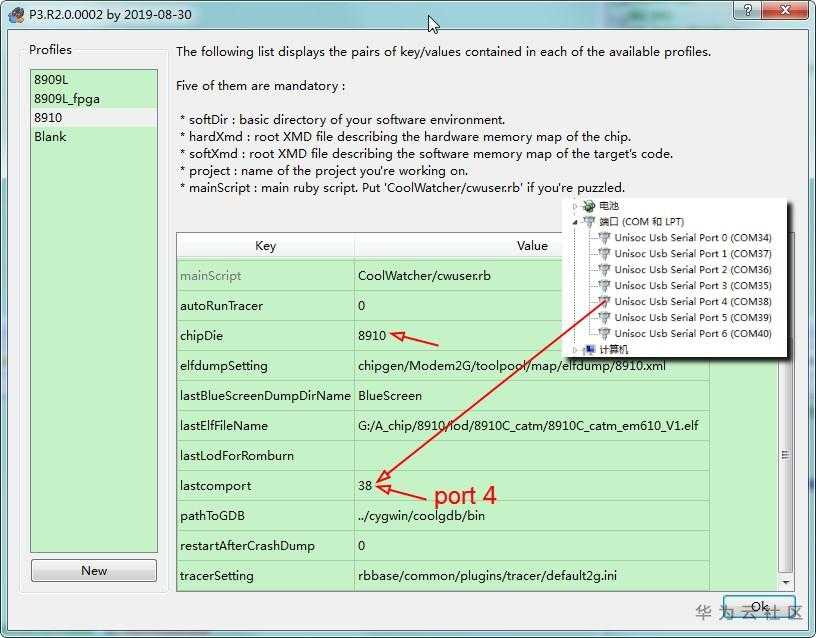Edit the lastcomport value 38
Viewport: 816px width, 638px height.
pos(532,486)
